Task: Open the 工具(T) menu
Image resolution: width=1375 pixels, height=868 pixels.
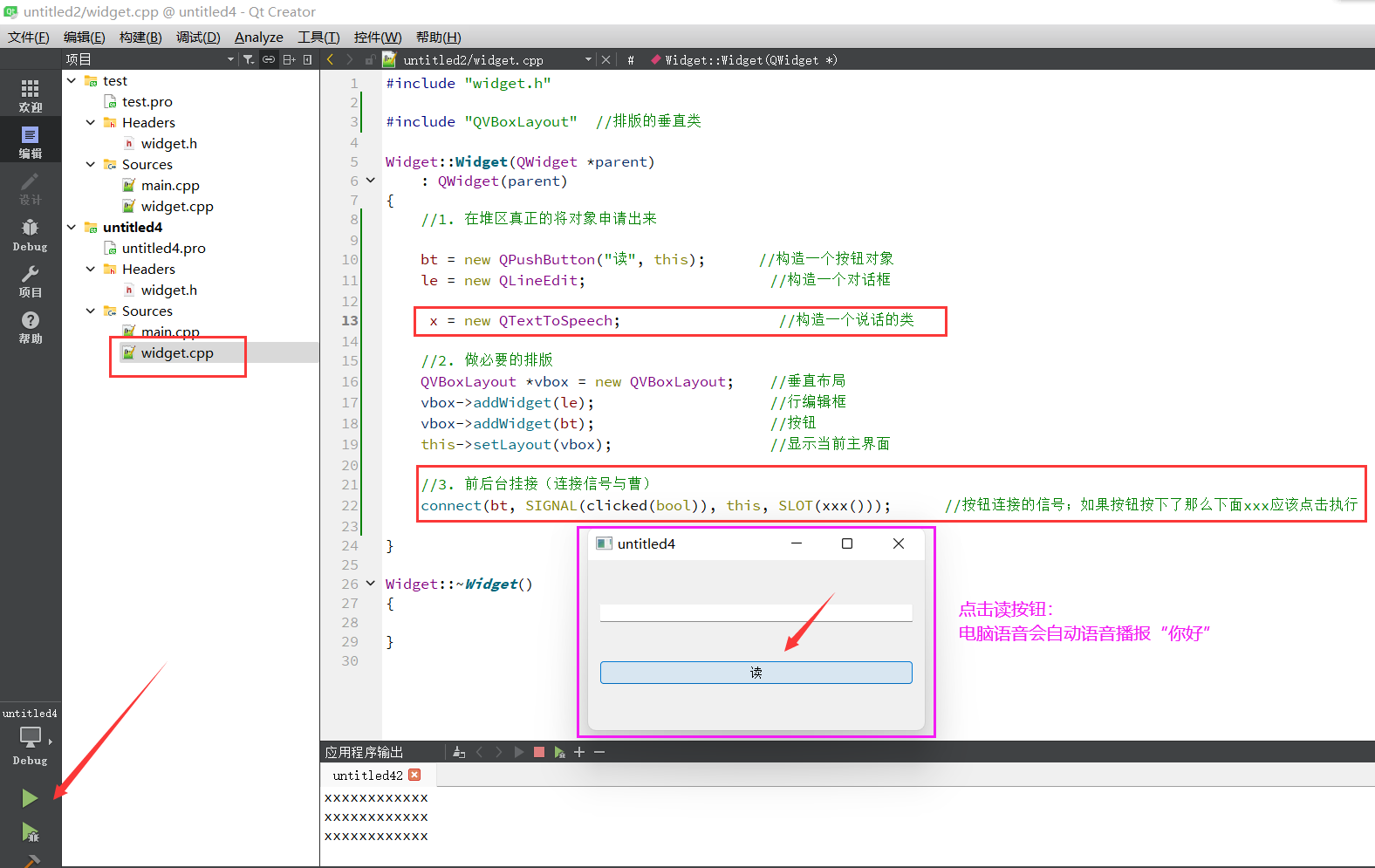Action: [318, 37]
